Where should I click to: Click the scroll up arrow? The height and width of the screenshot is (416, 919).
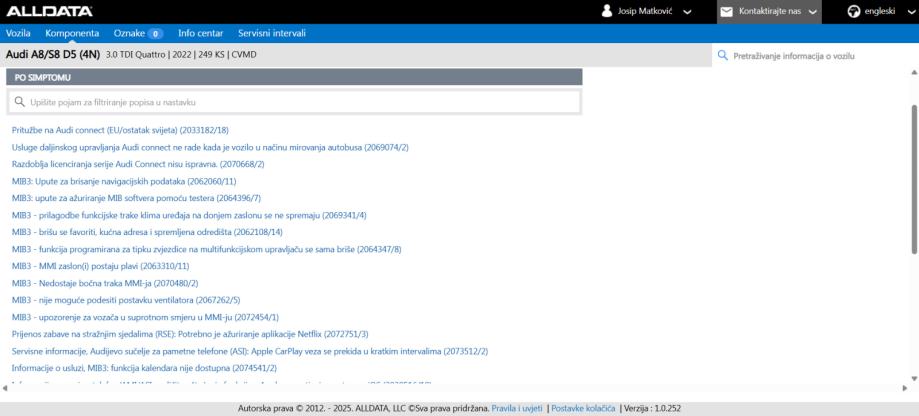[914, 73]
